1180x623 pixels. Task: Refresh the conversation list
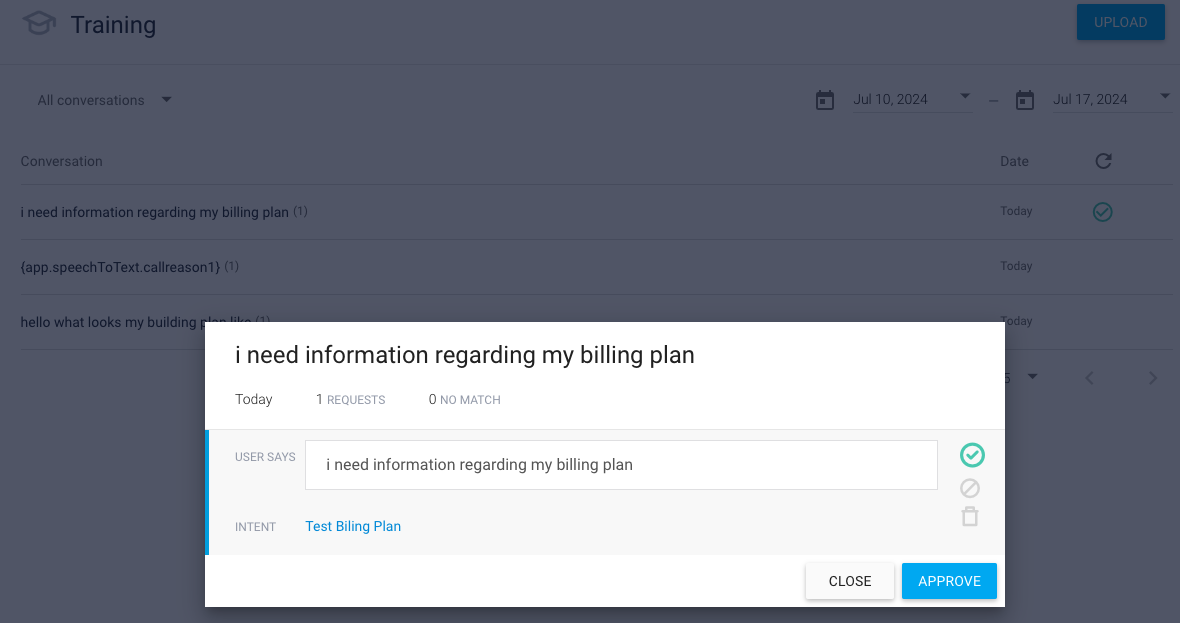[x=1103, y=161]
